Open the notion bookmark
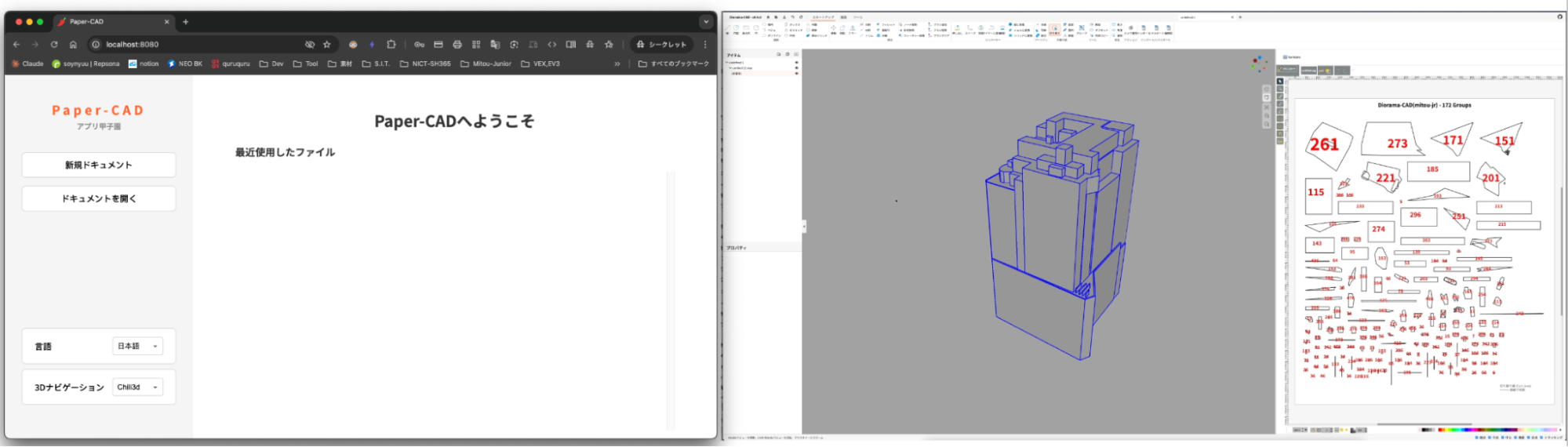The height and width of the screenshot is (447, 1568). [x=144, y=64]
